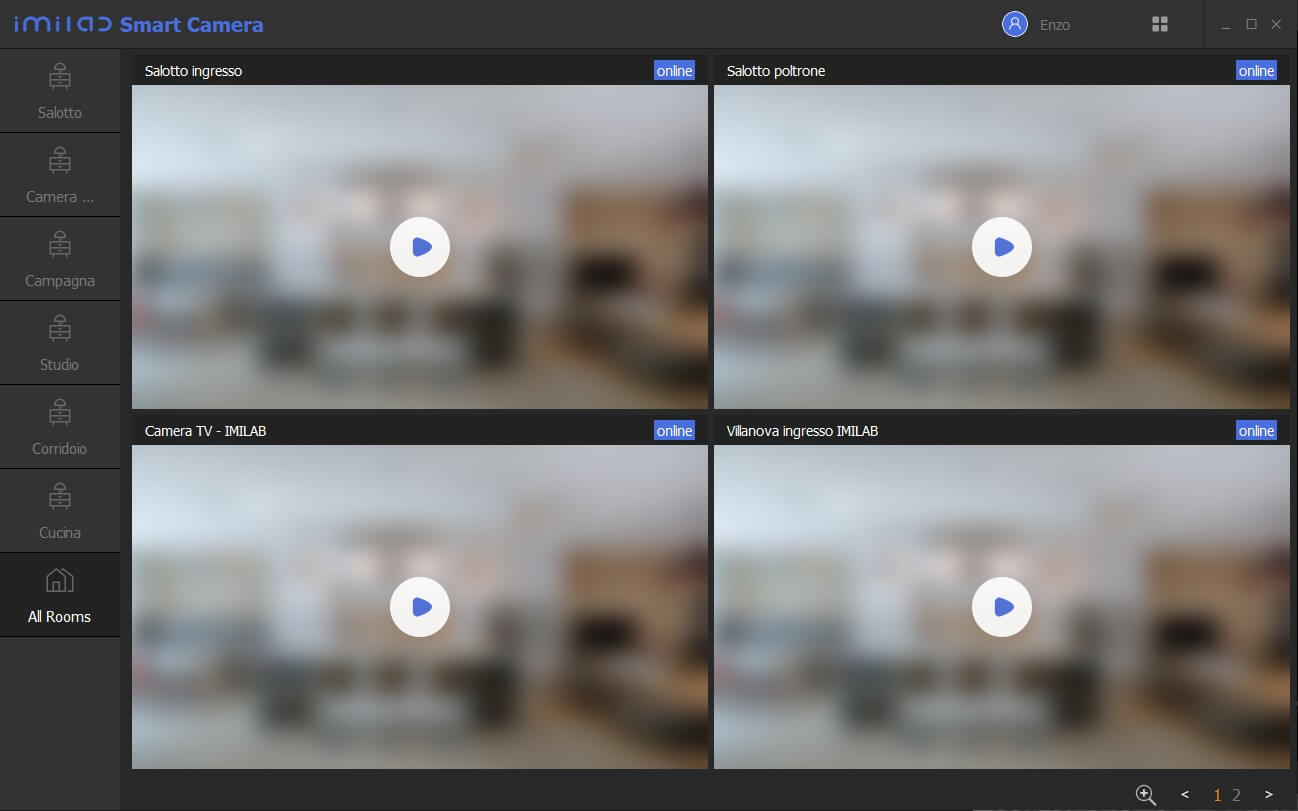Click the magnifier zoom-in icon
This screenshot has height=811, width=1298.
click(1146, 795)
